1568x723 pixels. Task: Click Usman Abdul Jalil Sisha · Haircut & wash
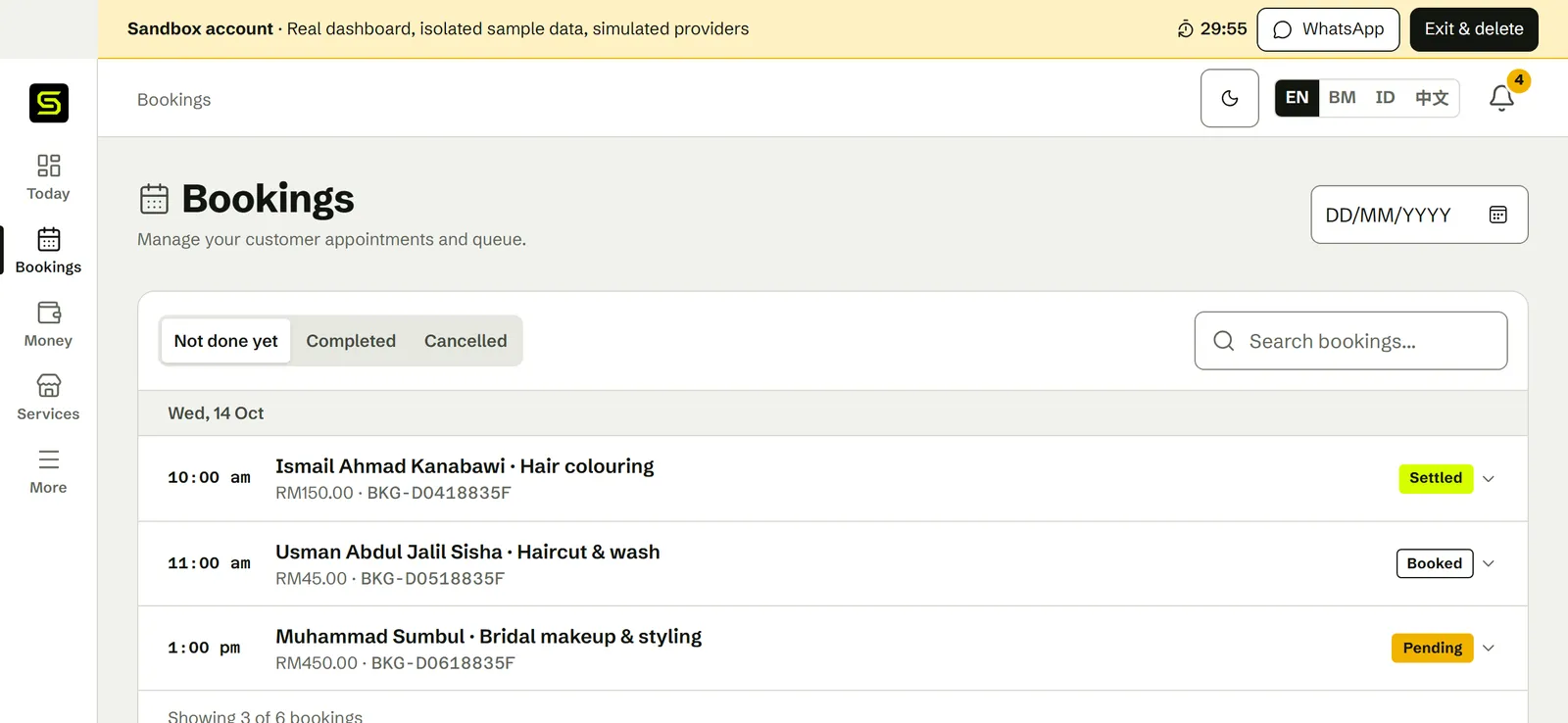coord(467,553)
